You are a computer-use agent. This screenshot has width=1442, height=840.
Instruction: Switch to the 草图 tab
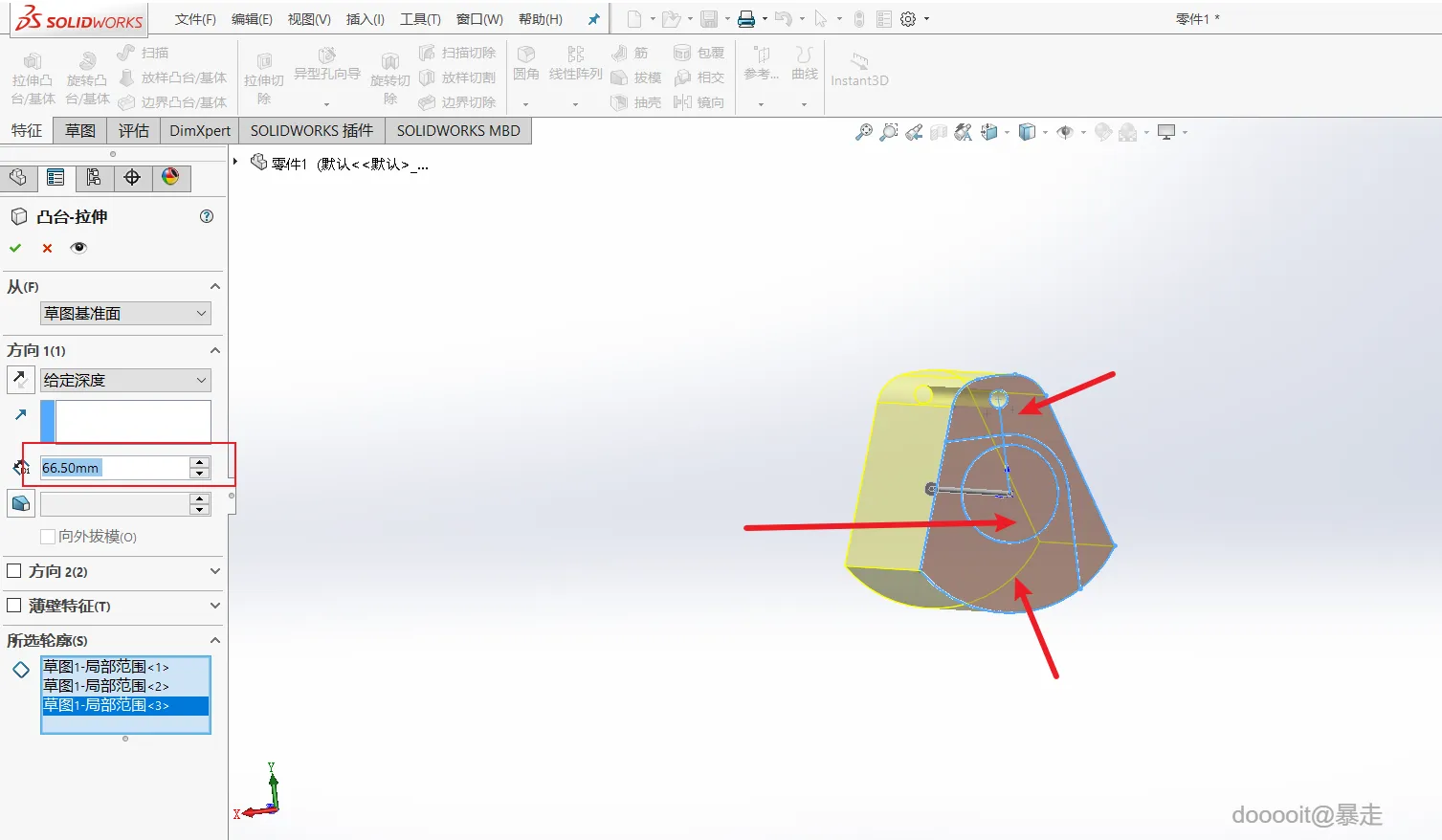click(x=80, y=131)
